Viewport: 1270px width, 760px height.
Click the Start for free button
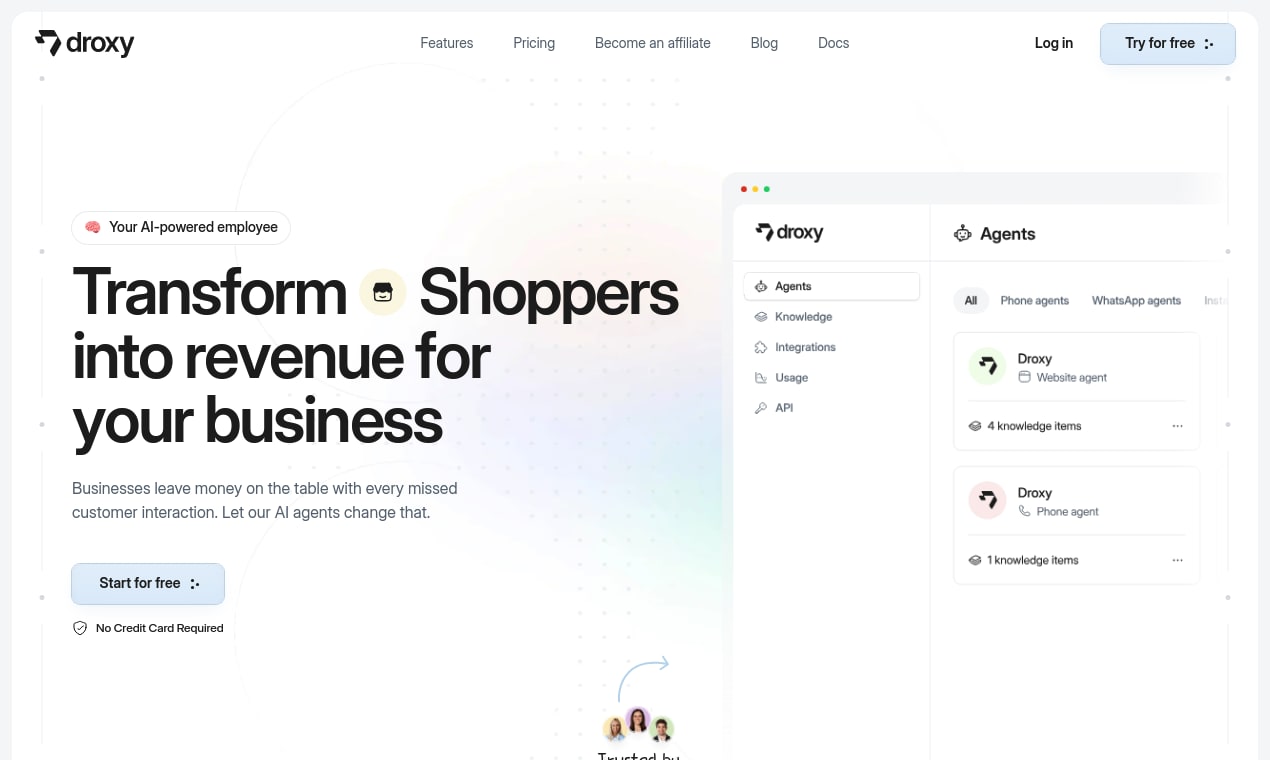click(x=148, y=584)
